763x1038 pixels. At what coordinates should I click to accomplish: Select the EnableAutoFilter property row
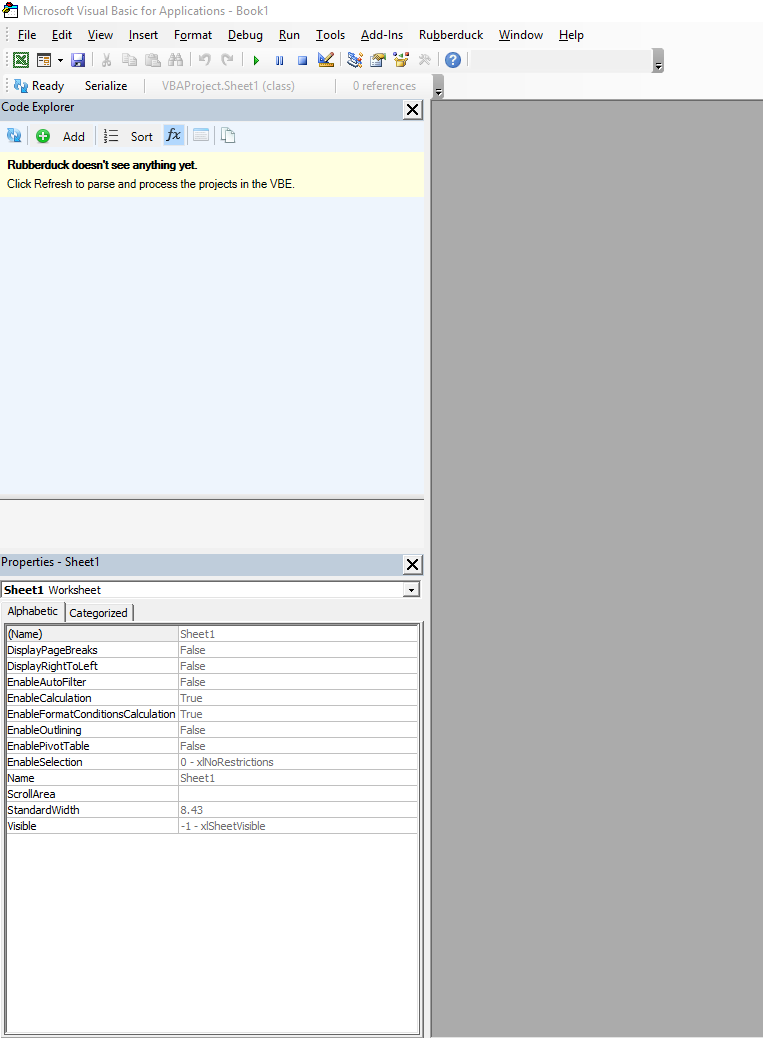(x=212, y=682)
